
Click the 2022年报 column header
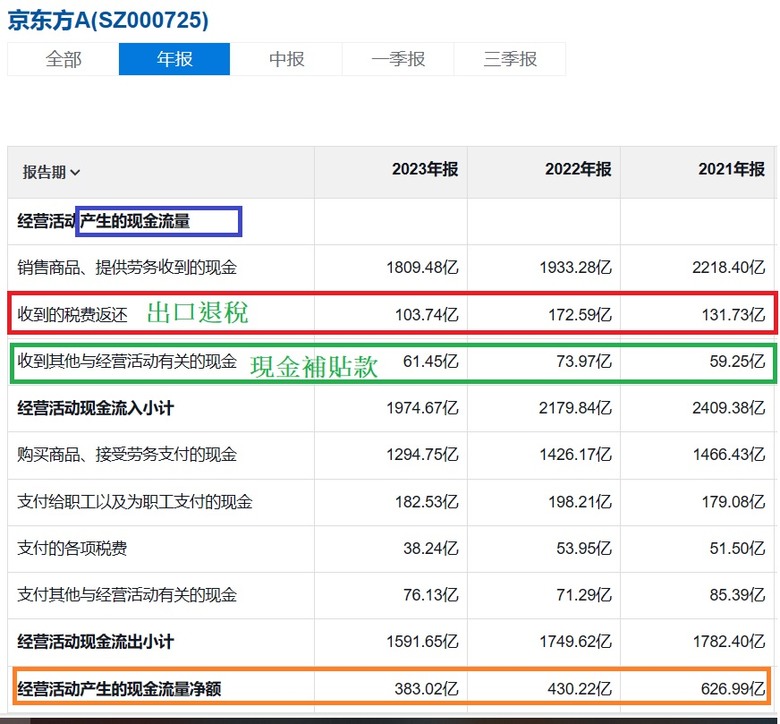[578, 169]
